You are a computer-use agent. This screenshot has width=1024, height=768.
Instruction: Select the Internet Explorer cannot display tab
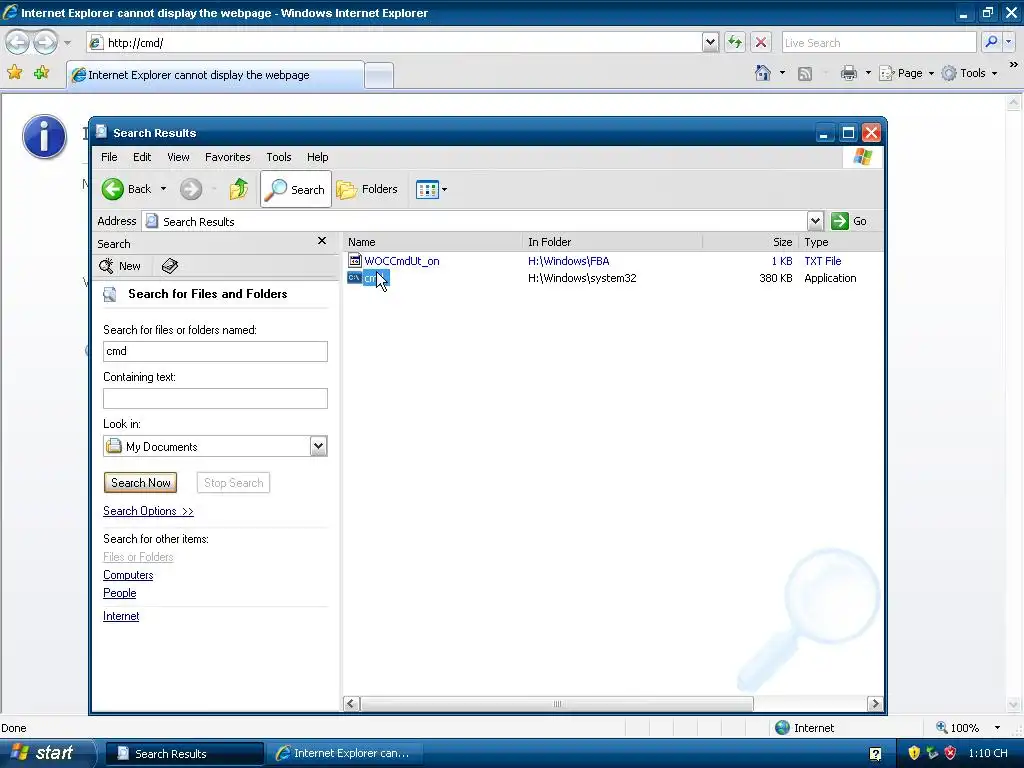215,75
